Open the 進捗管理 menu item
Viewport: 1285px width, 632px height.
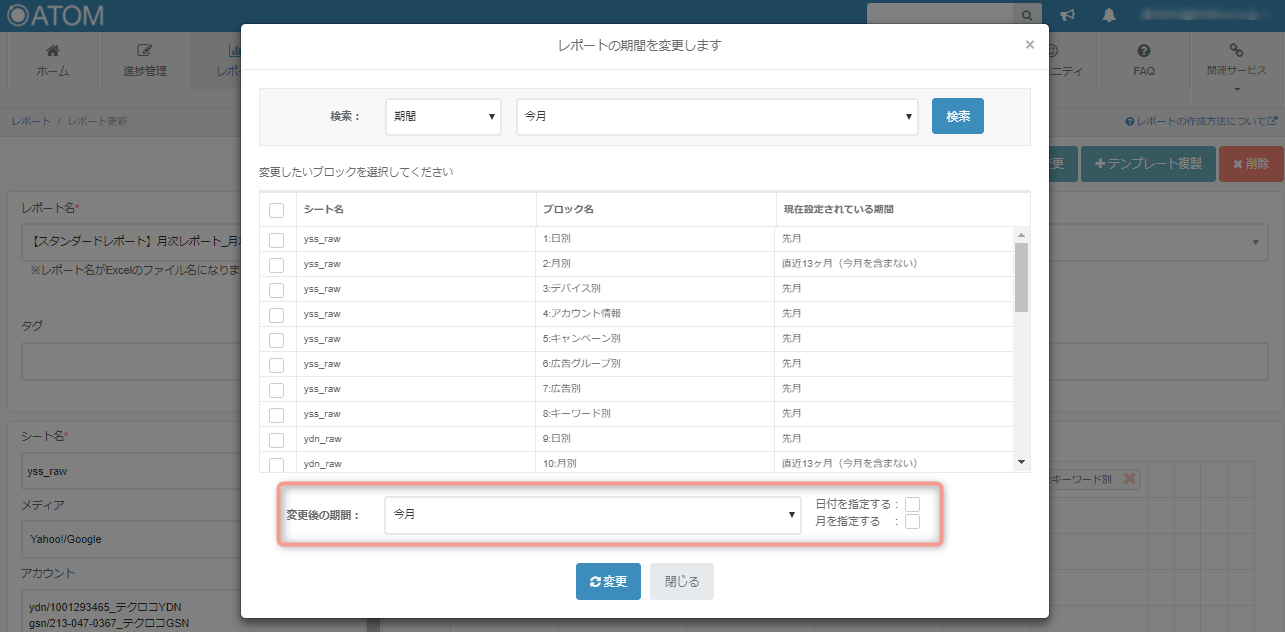145,61
